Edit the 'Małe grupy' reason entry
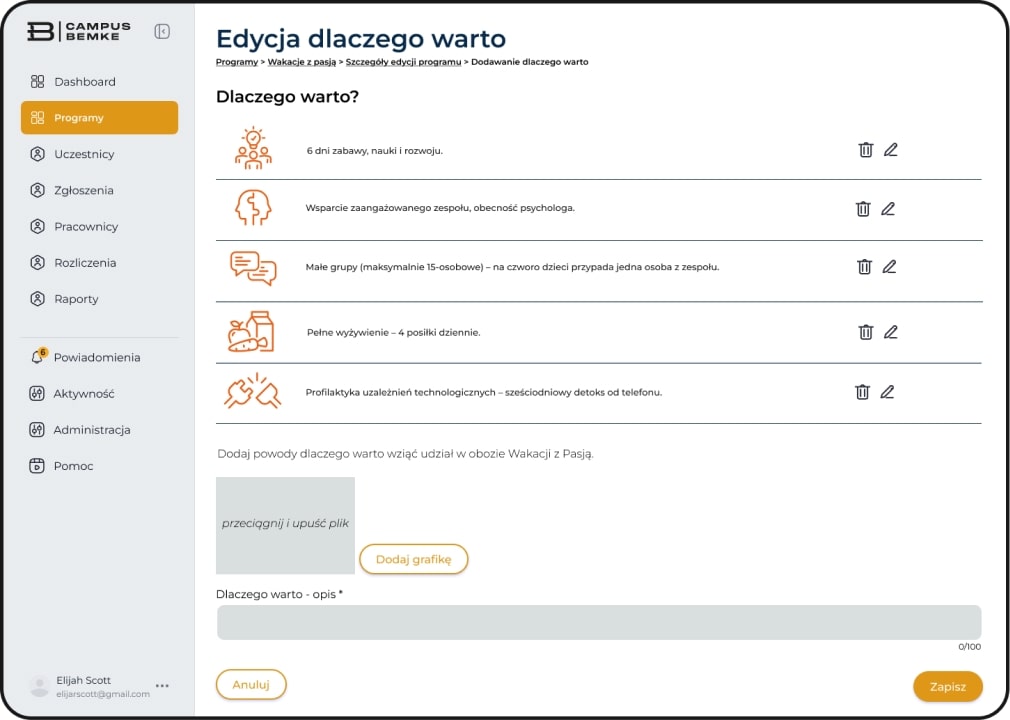Image resolution: width=1010 pixels, height=720 pixels. pos(889,267)
